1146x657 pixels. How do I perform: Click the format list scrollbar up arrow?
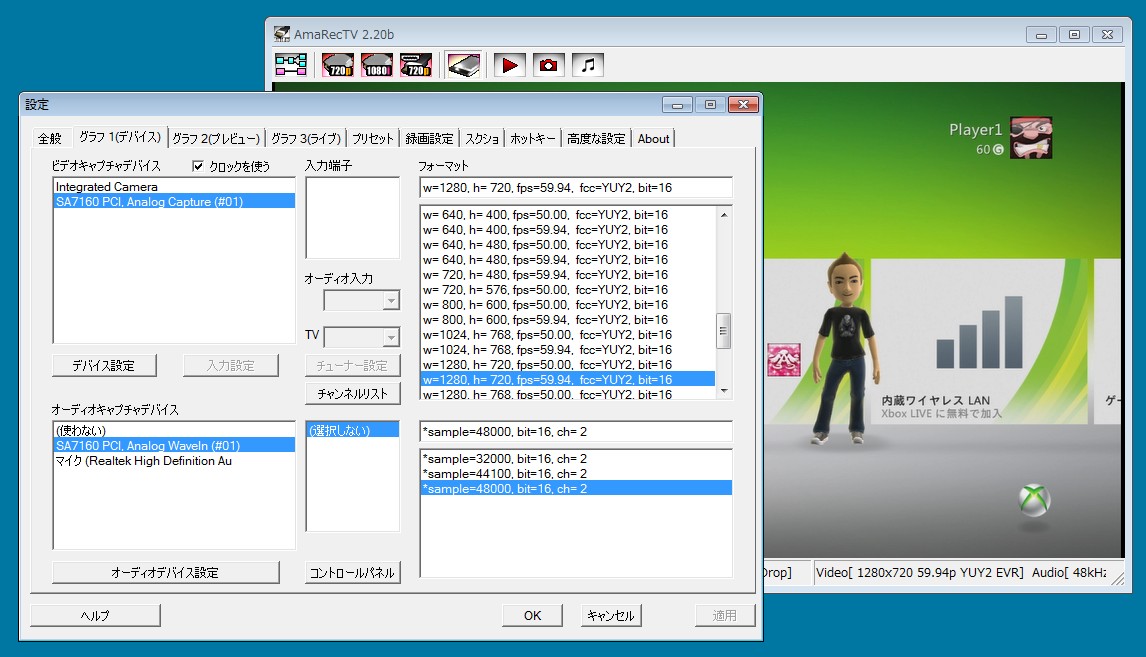coord(724,214)
